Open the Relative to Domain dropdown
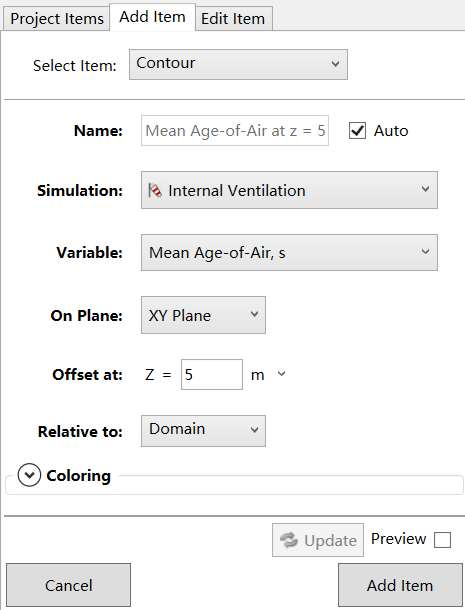Image resolution: width=465 pixels, height=610 pixels. pyautogui.click(x=203, y=431)
